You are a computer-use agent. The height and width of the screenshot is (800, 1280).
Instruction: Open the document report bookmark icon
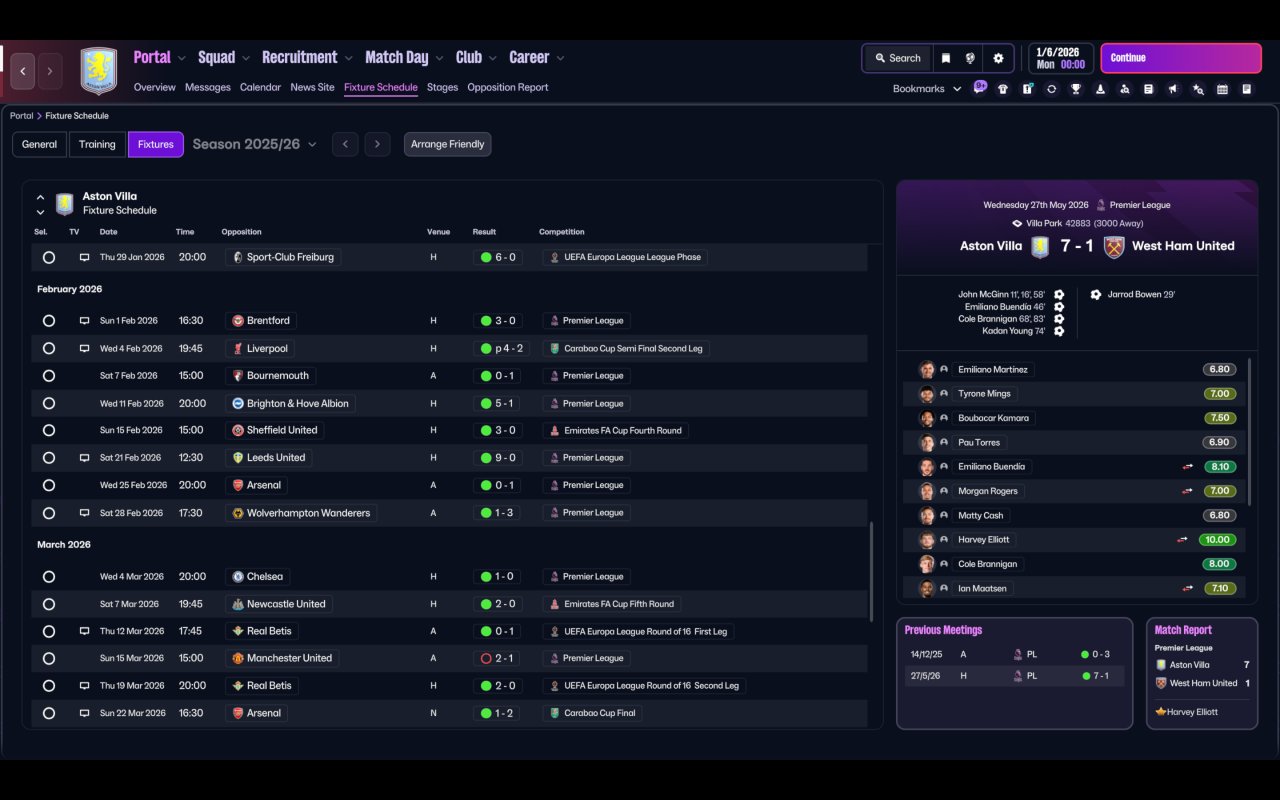(1149, 89)
